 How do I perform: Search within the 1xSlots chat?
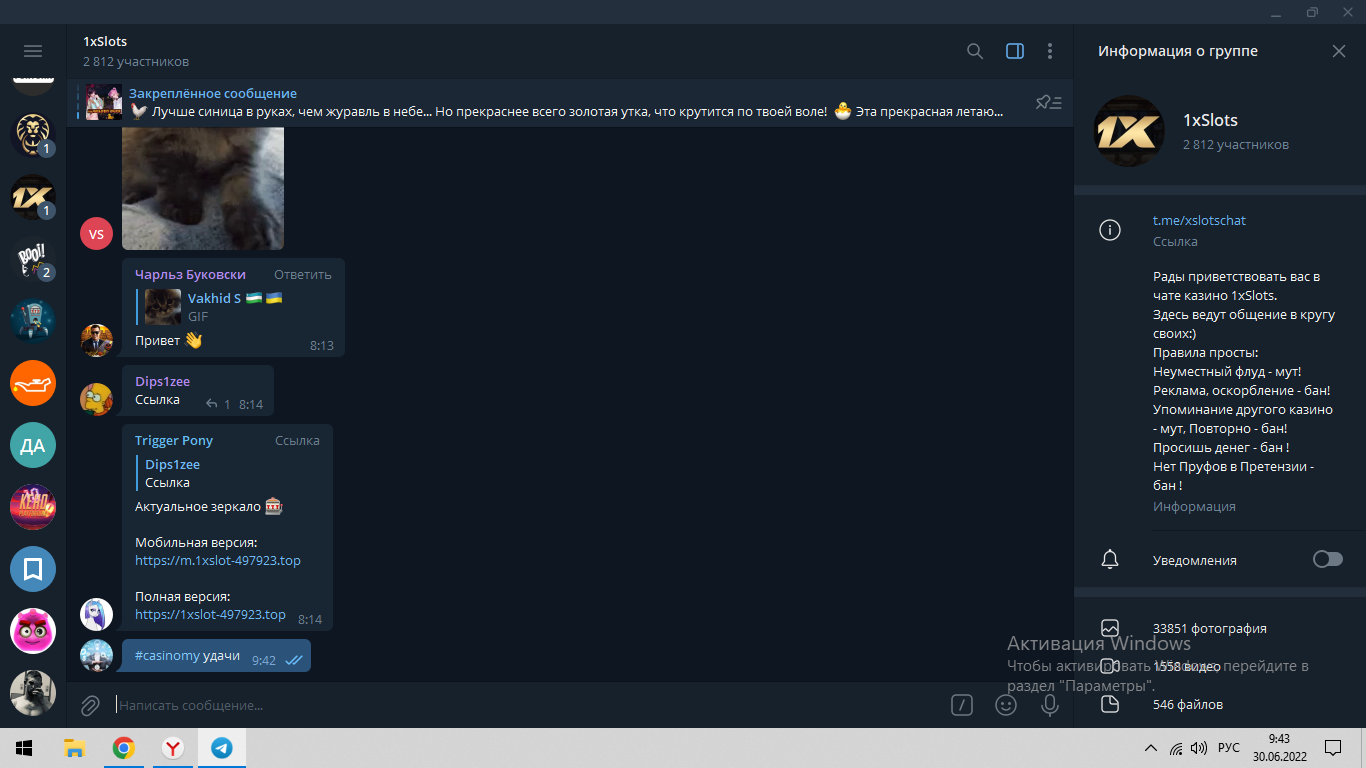(975, 51)
